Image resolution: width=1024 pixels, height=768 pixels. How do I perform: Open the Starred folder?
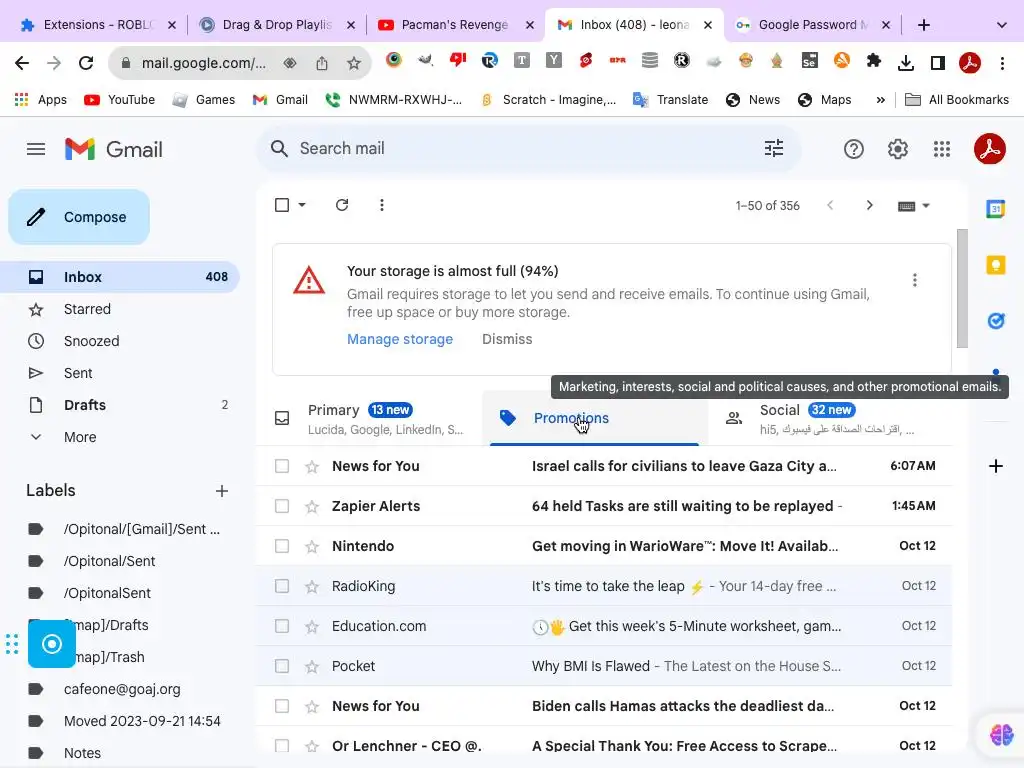(87, 309)
